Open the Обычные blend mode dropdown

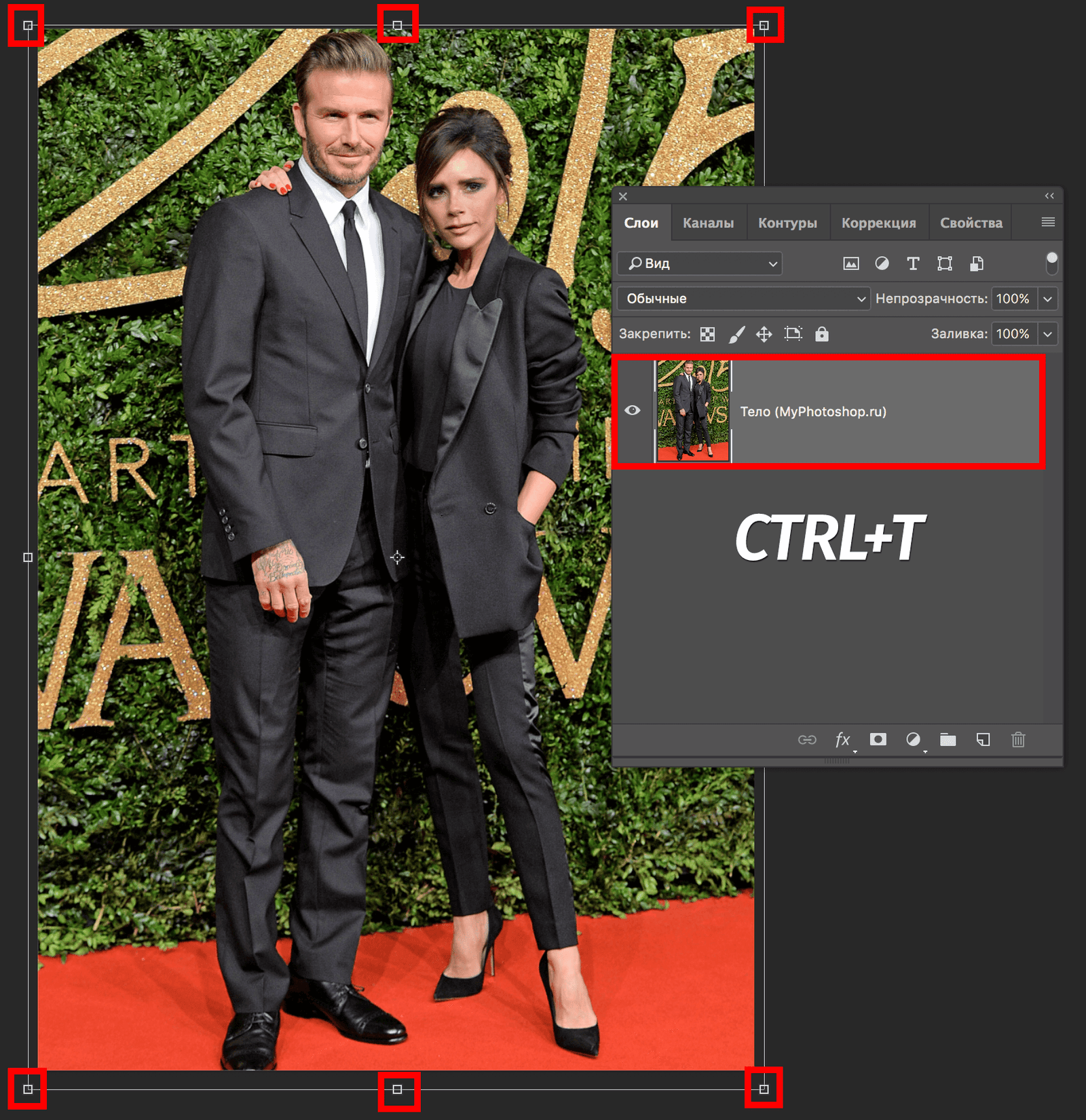point(743,298)
